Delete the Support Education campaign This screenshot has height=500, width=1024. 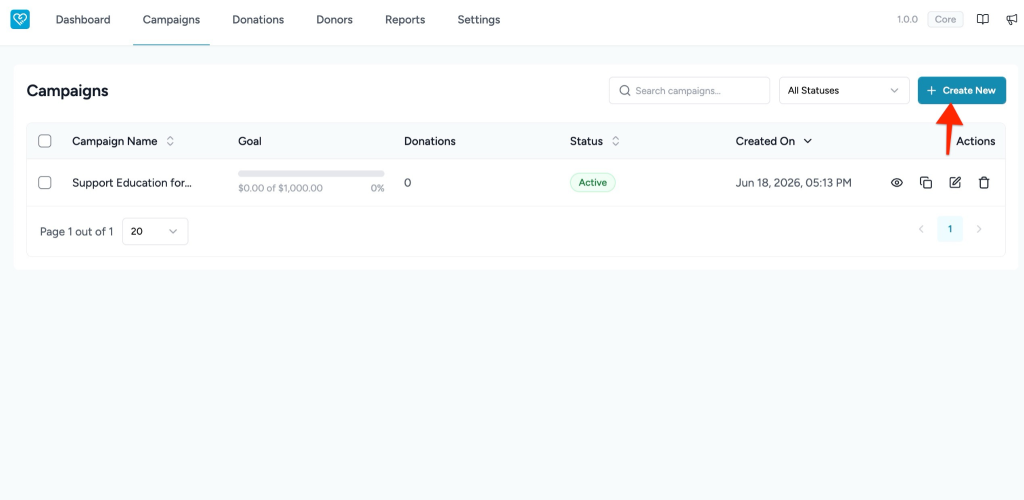pos(984,183)
